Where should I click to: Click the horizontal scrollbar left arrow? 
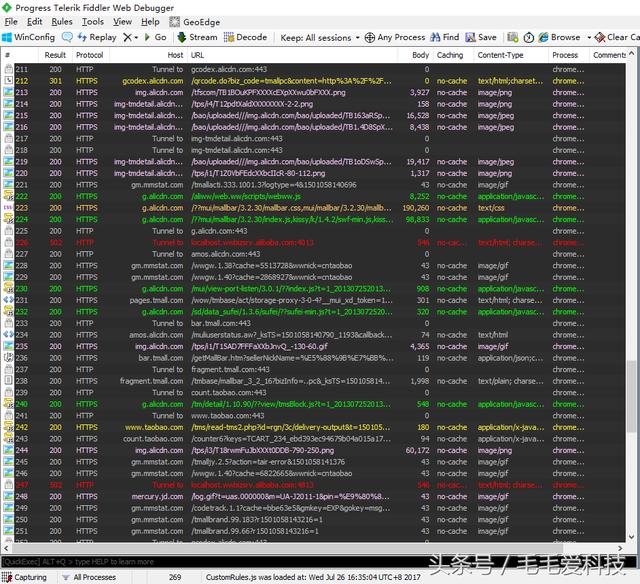(x=6, y=548)
